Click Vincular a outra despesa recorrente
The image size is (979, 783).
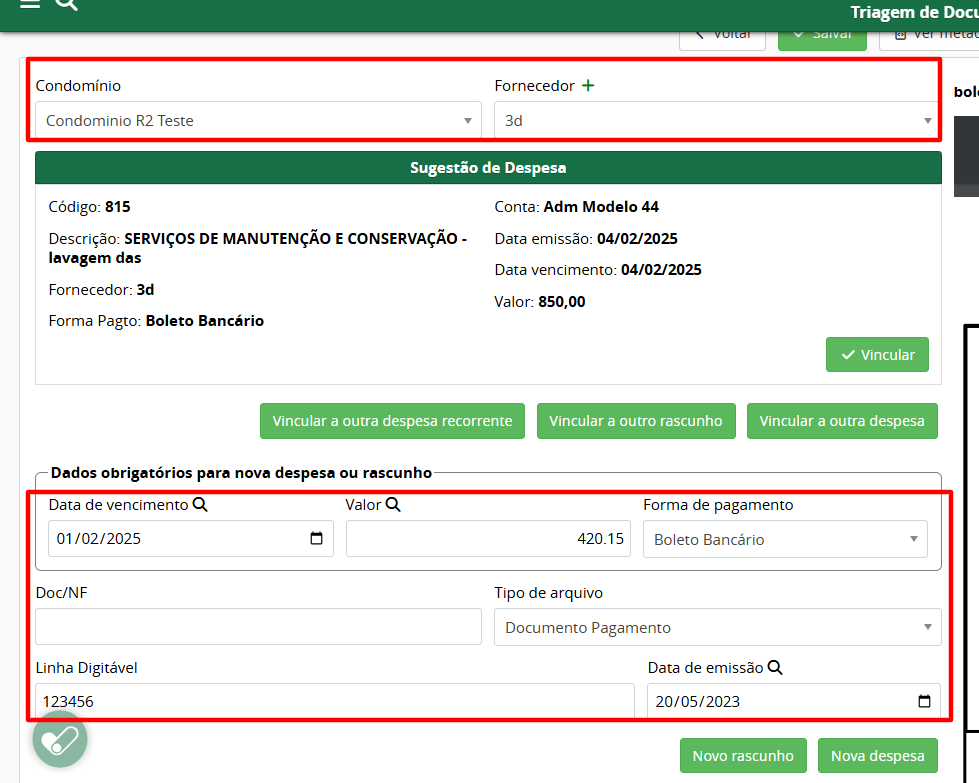(x=392, y=421)
